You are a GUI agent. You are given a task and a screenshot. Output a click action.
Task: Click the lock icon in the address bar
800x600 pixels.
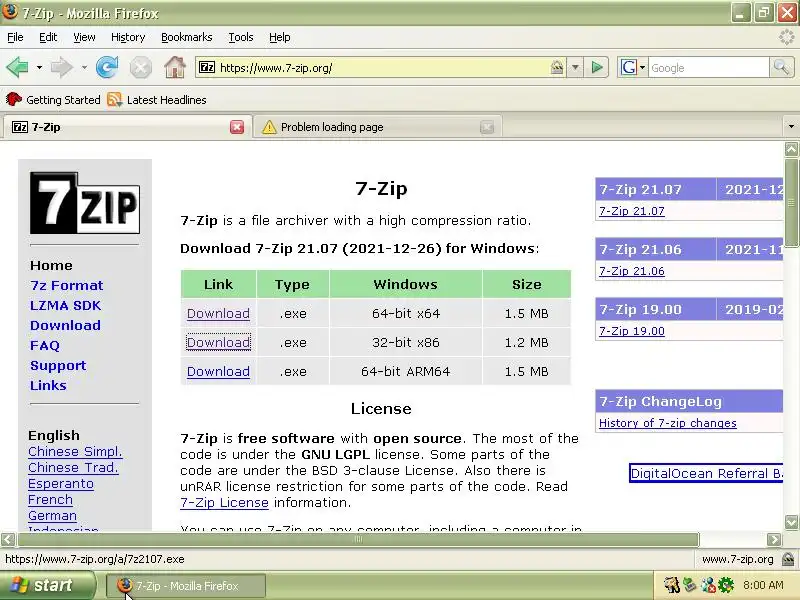(557, 67)
